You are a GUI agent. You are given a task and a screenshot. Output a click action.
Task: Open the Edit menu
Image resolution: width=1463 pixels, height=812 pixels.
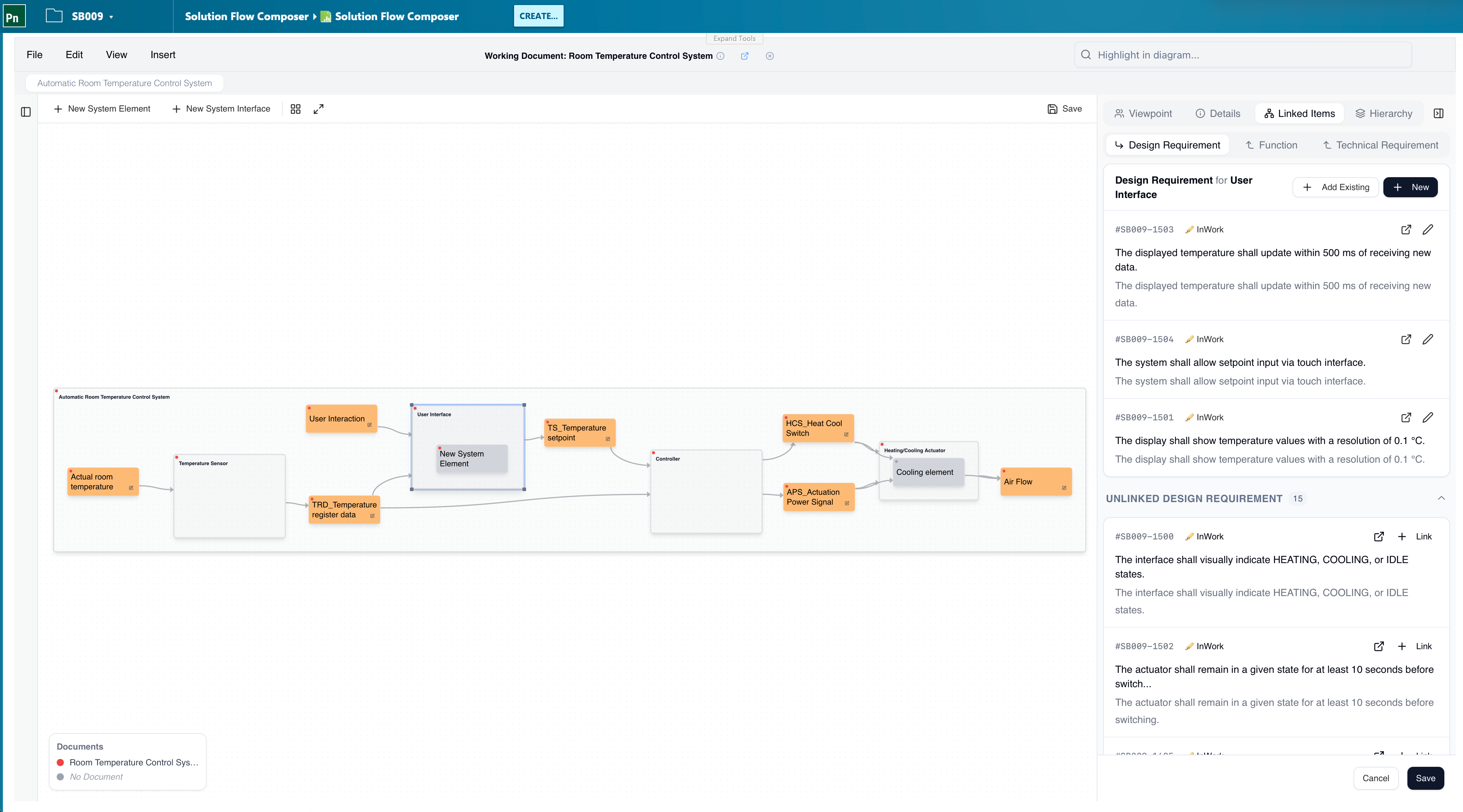(x=74, y=55)
